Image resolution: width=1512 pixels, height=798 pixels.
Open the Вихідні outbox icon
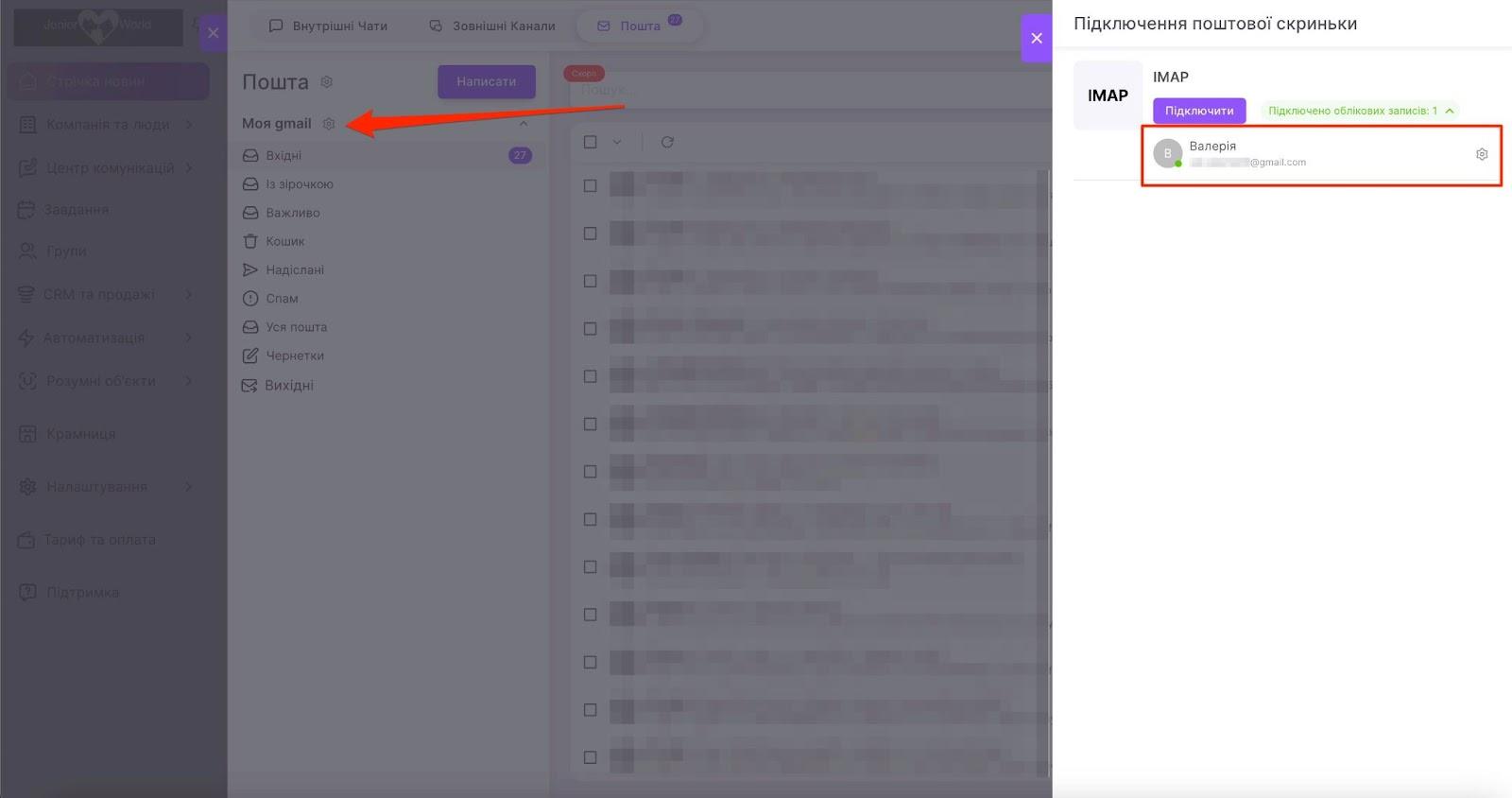pyautogui.click(x=249, y=386)
